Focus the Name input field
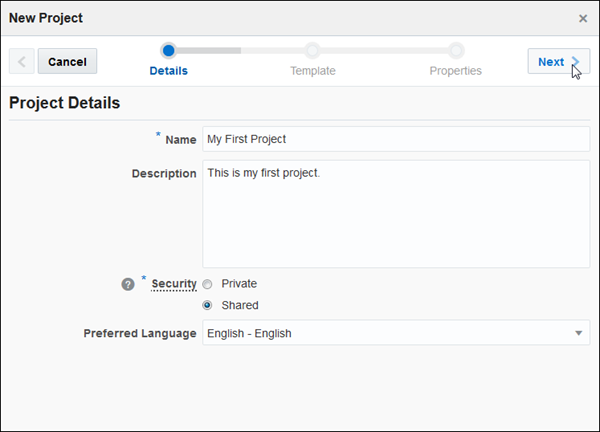 tap(395, 139)
